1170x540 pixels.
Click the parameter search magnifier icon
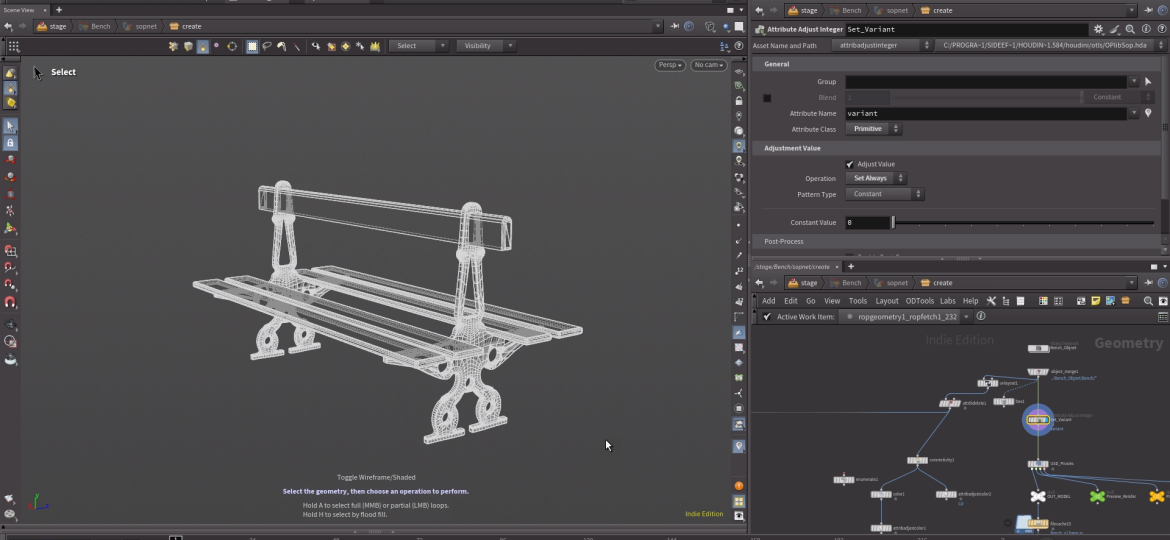click(x=1129, y=30)
